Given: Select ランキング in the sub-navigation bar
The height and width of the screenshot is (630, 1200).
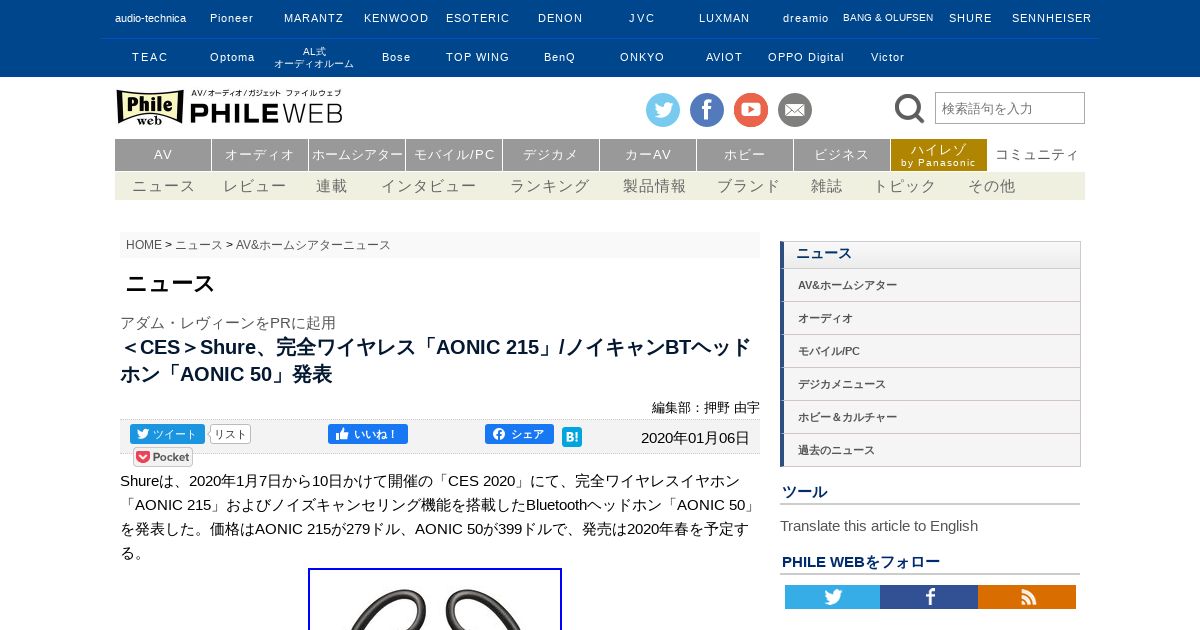Looking at the screenshot, I should [x=549, y=186].
